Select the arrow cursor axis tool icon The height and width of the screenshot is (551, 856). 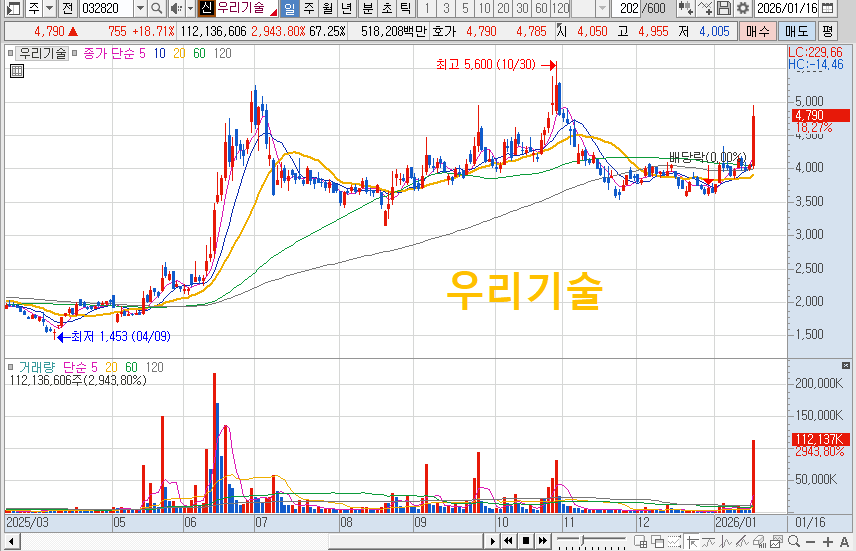693,541
